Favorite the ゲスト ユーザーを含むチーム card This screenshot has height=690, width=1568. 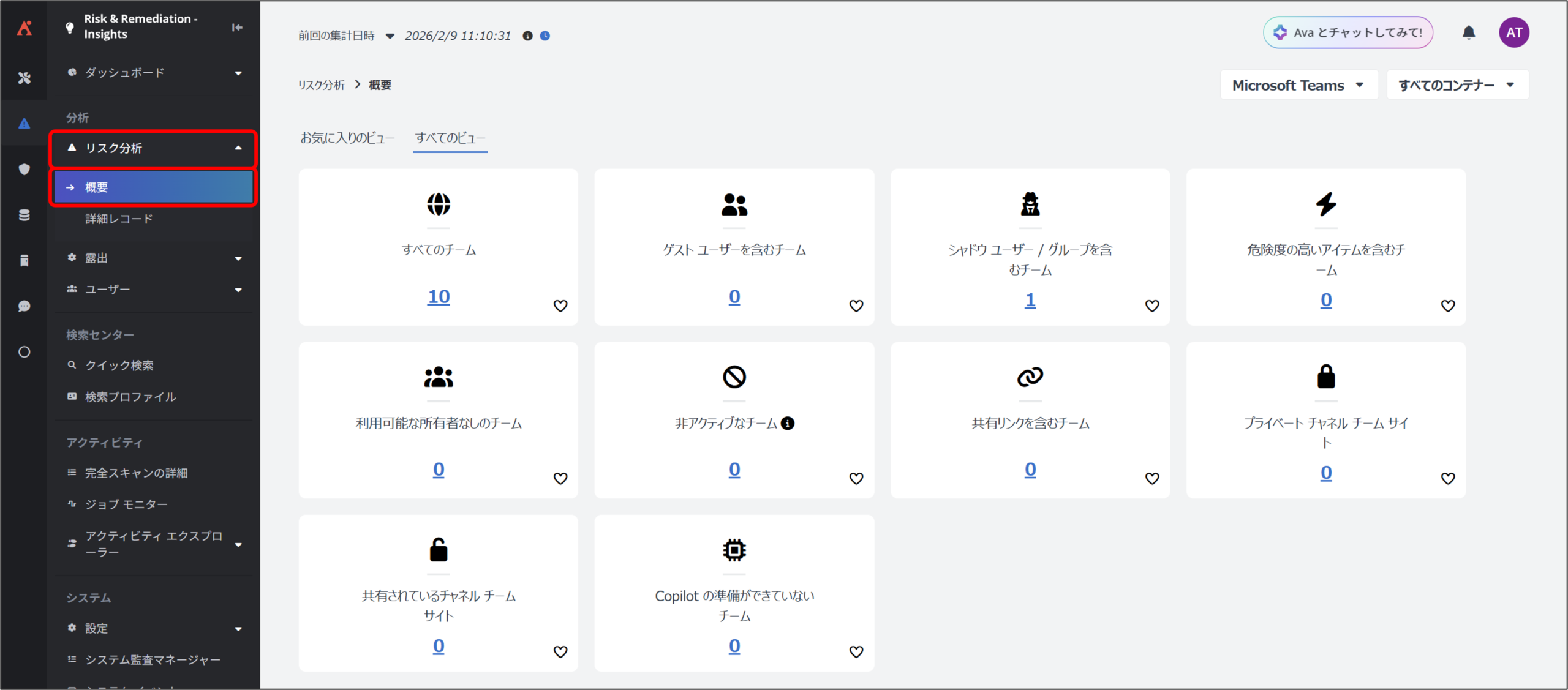pyautogui.click(x=856, y=306)
